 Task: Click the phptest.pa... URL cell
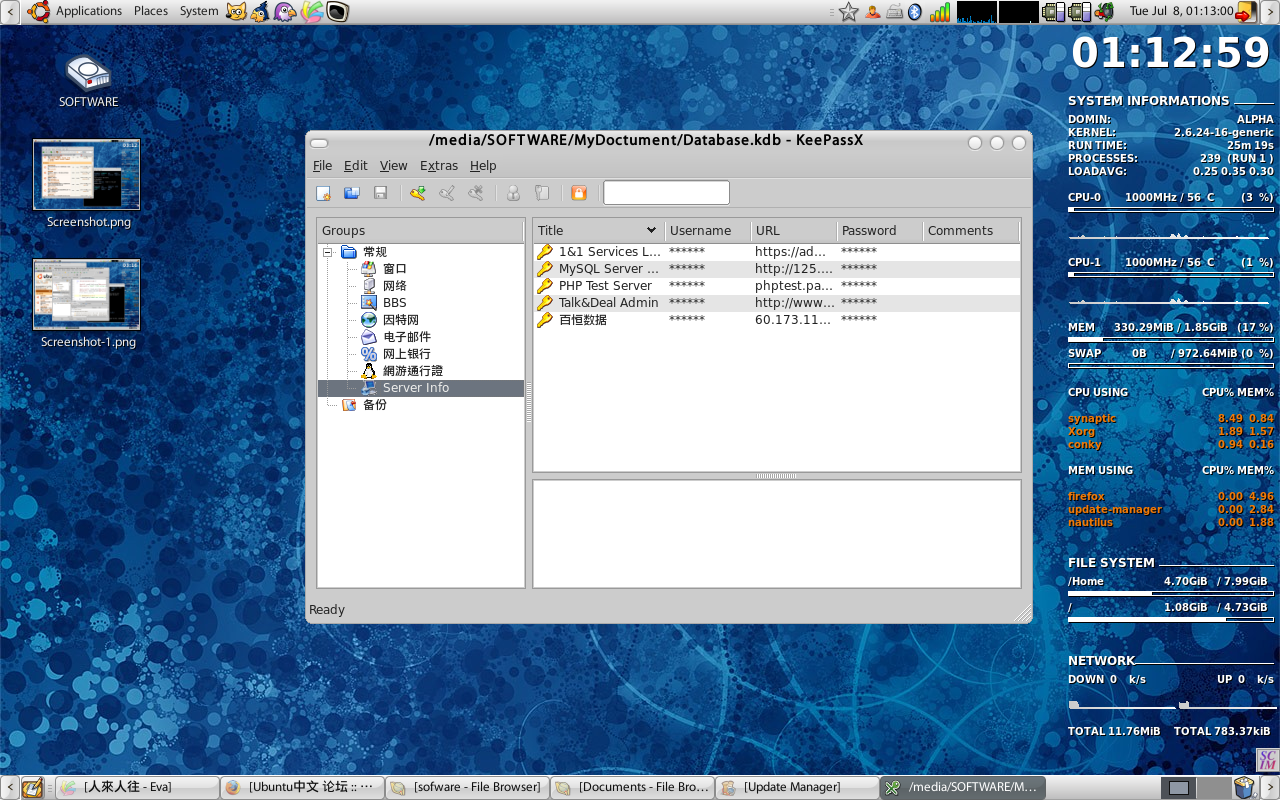794,286
